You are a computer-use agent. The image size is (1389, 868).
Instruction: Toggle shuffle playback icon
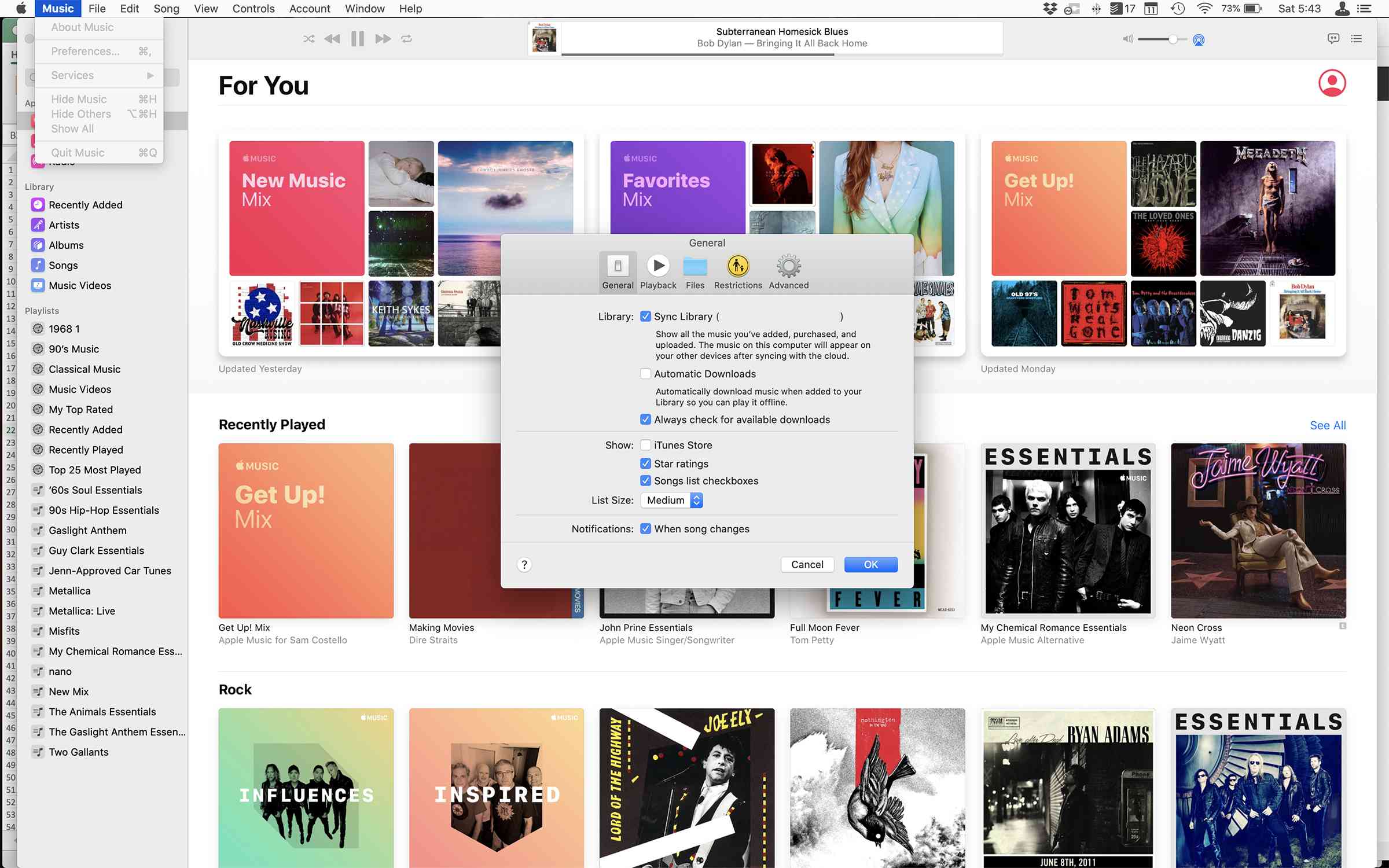click(309, 39)
